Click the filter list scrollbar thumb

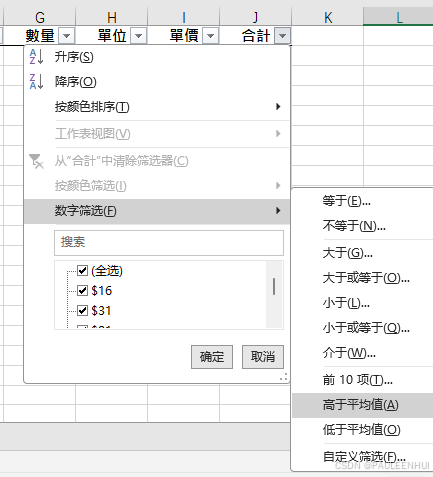click(274, 287)
